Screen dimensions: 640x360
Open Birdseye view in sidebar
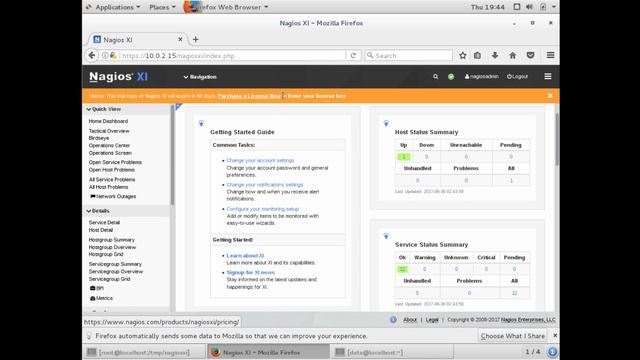pyautogui.click(x=99, y=138)
